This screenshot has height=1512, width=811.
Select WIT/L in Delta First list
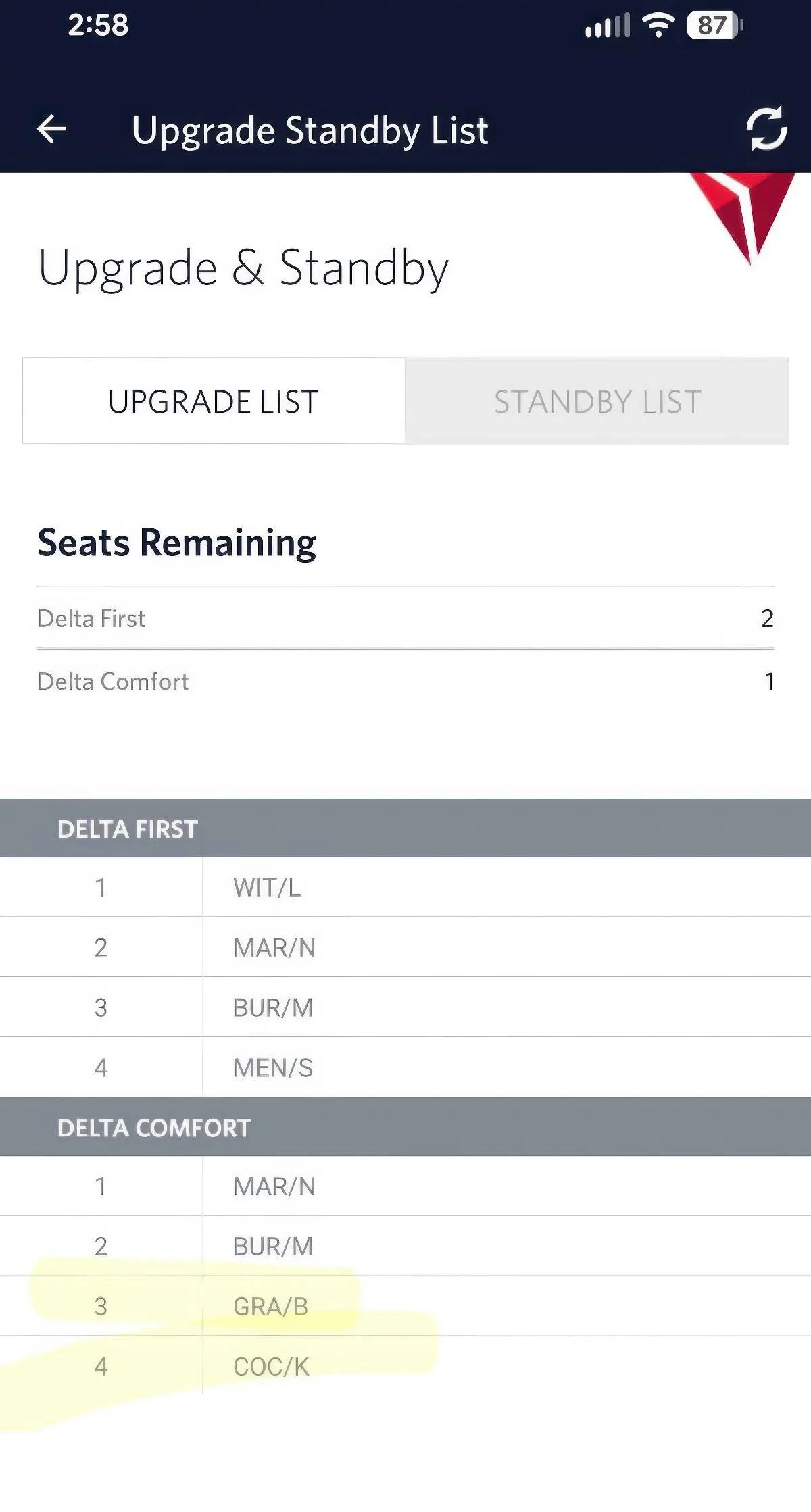coord(267,888)
